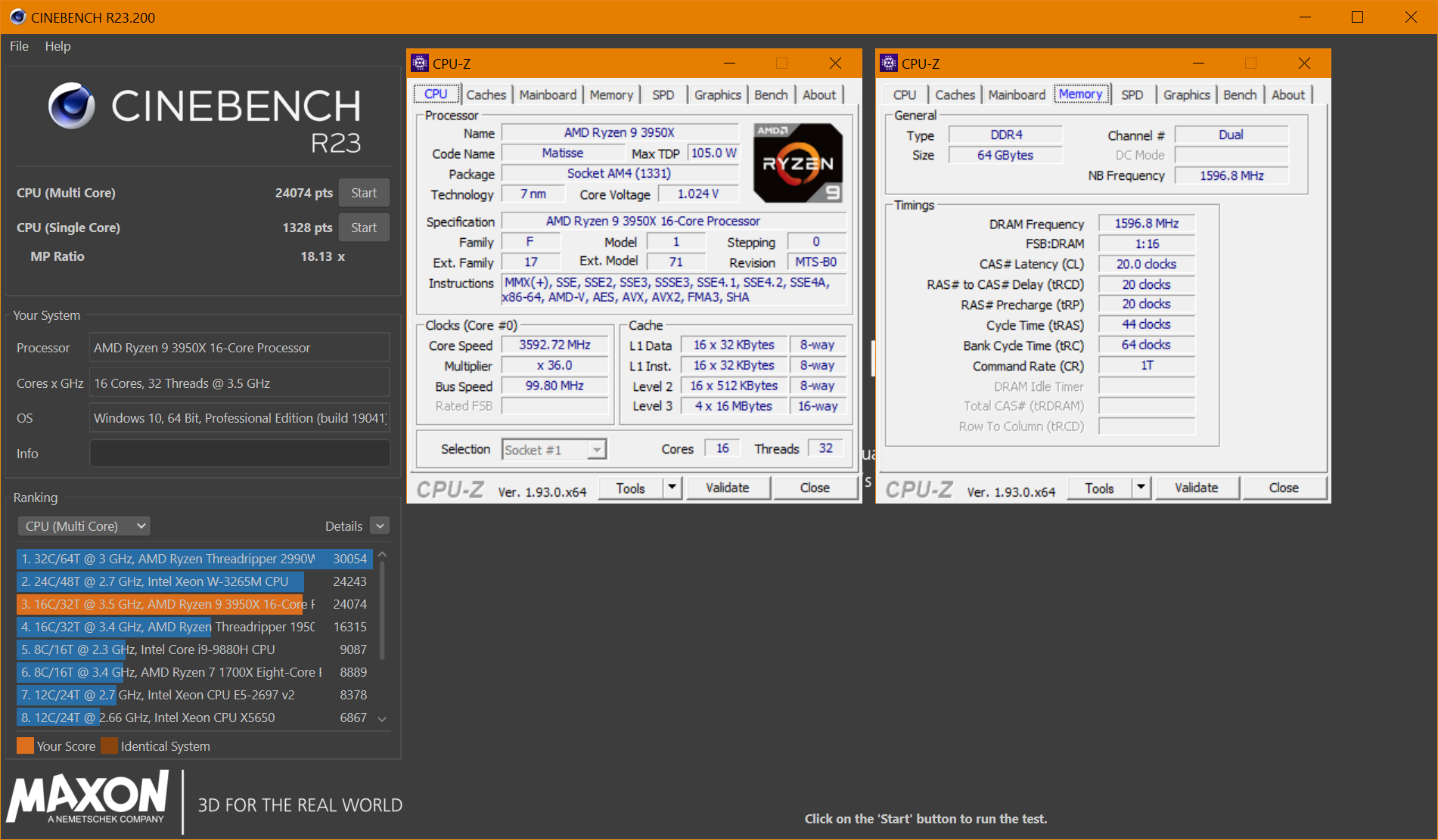Switch to SPD tab in left CPU-Z
Image resolution: width=1438 pixels, height=840 pixels.
pyautogui.click(x=663, y=95)
